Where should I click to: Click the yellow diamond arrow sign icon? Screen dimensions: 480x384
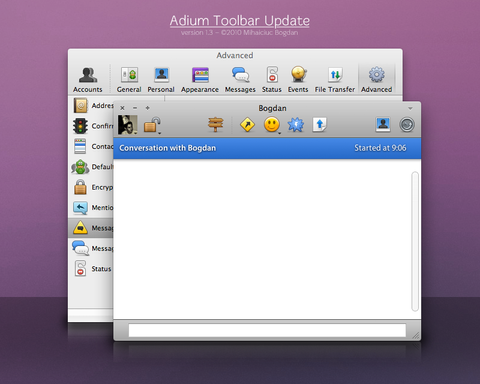click(247, 125)
